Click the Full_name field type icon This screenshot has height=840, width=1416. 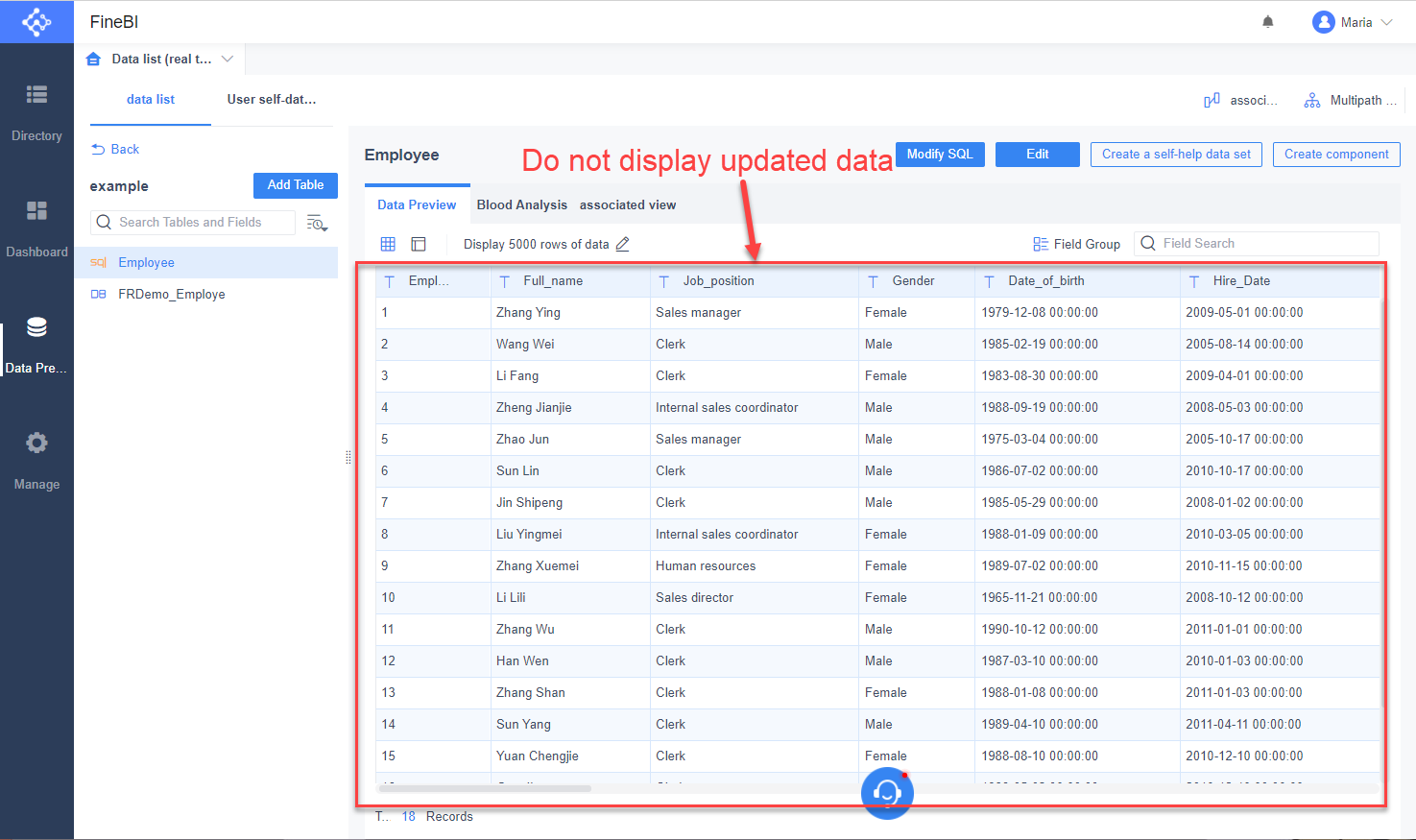click(x=505, y=281)
